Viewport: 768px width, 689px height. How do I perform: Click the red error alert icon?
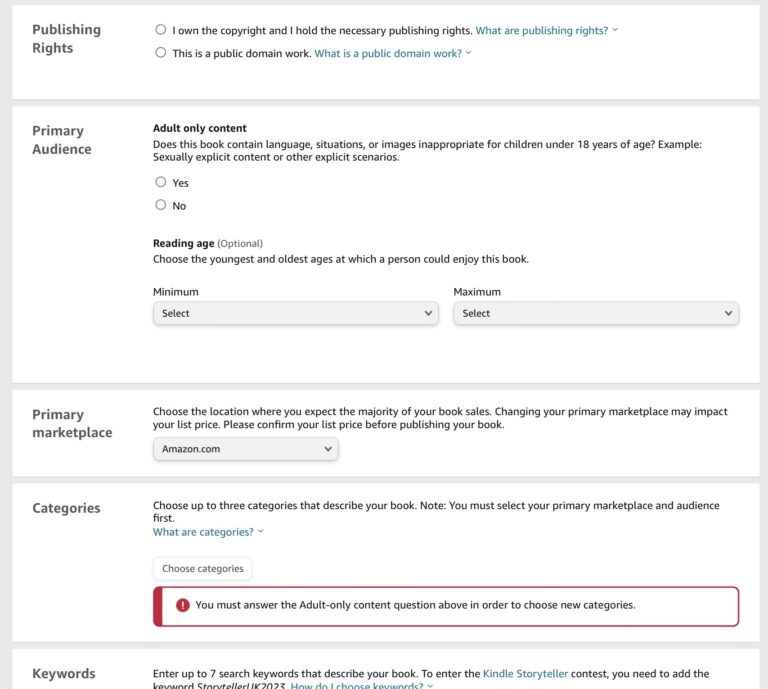(x=183, y=605)
